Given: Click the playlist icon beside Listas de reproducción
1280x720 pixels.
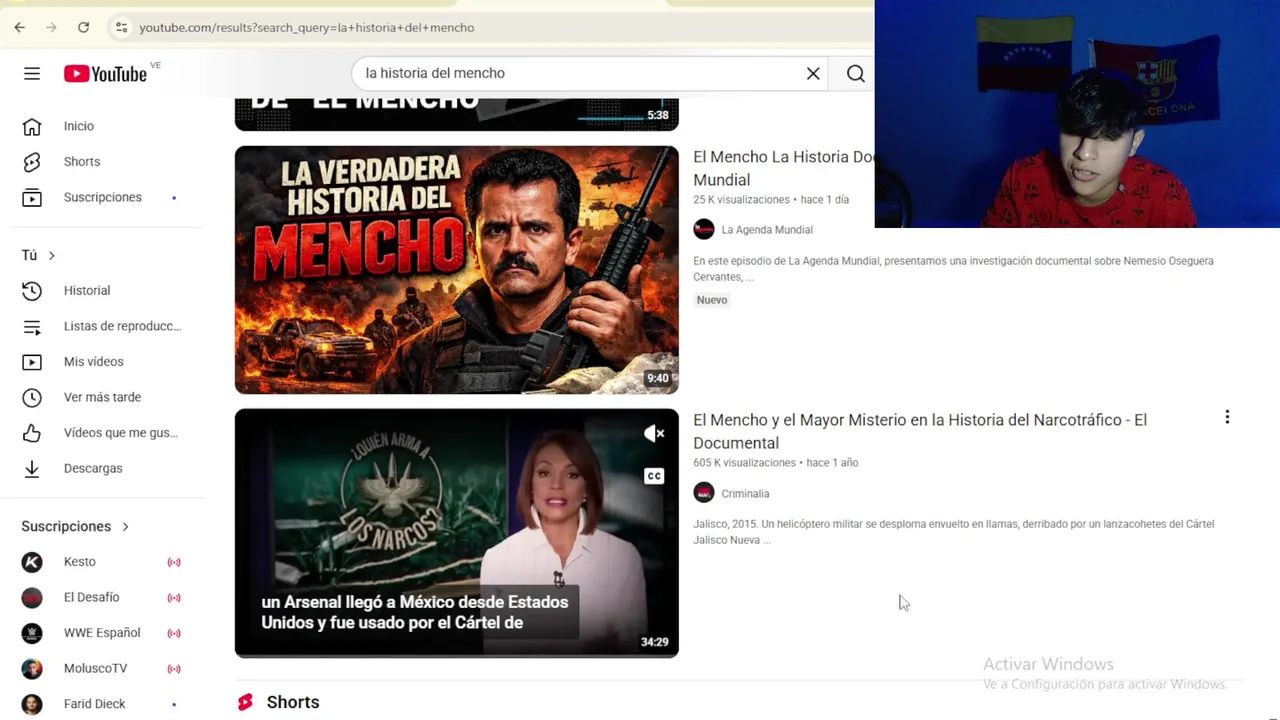Looking at the screenshot, I should point(32,326).
